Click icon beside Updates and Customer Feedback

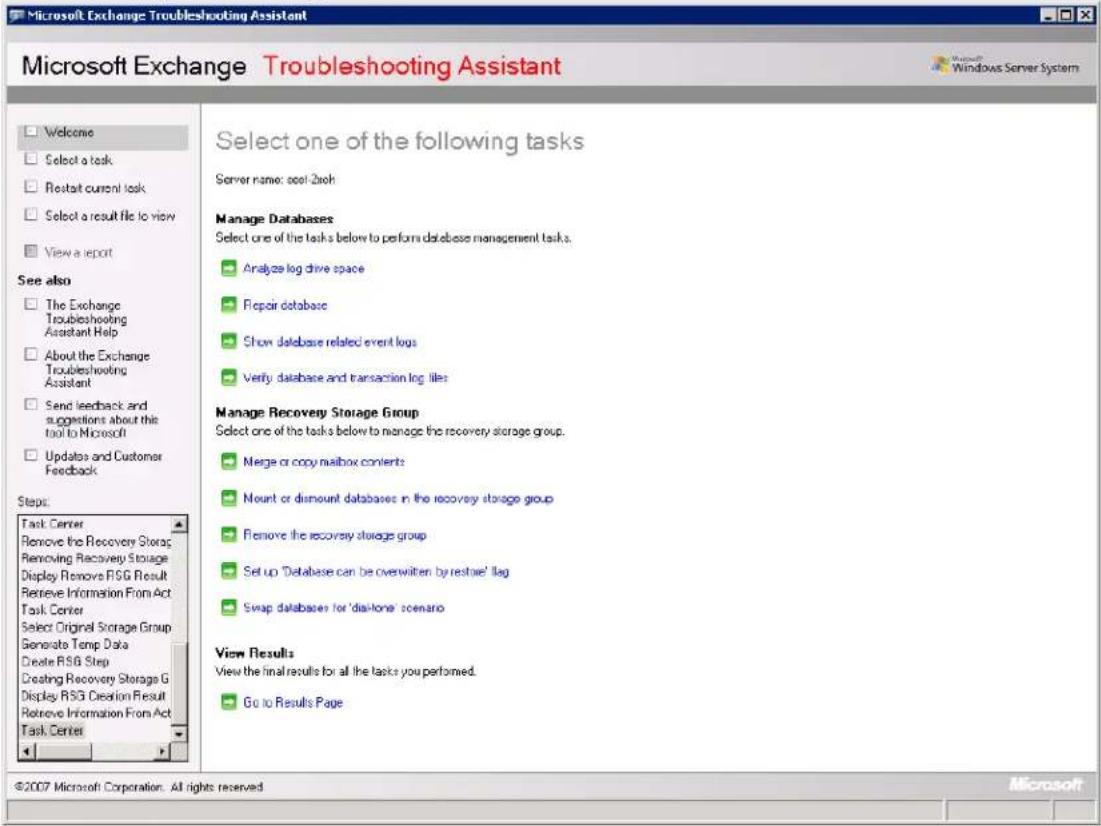pyautogui.click(x=30, y=455)
